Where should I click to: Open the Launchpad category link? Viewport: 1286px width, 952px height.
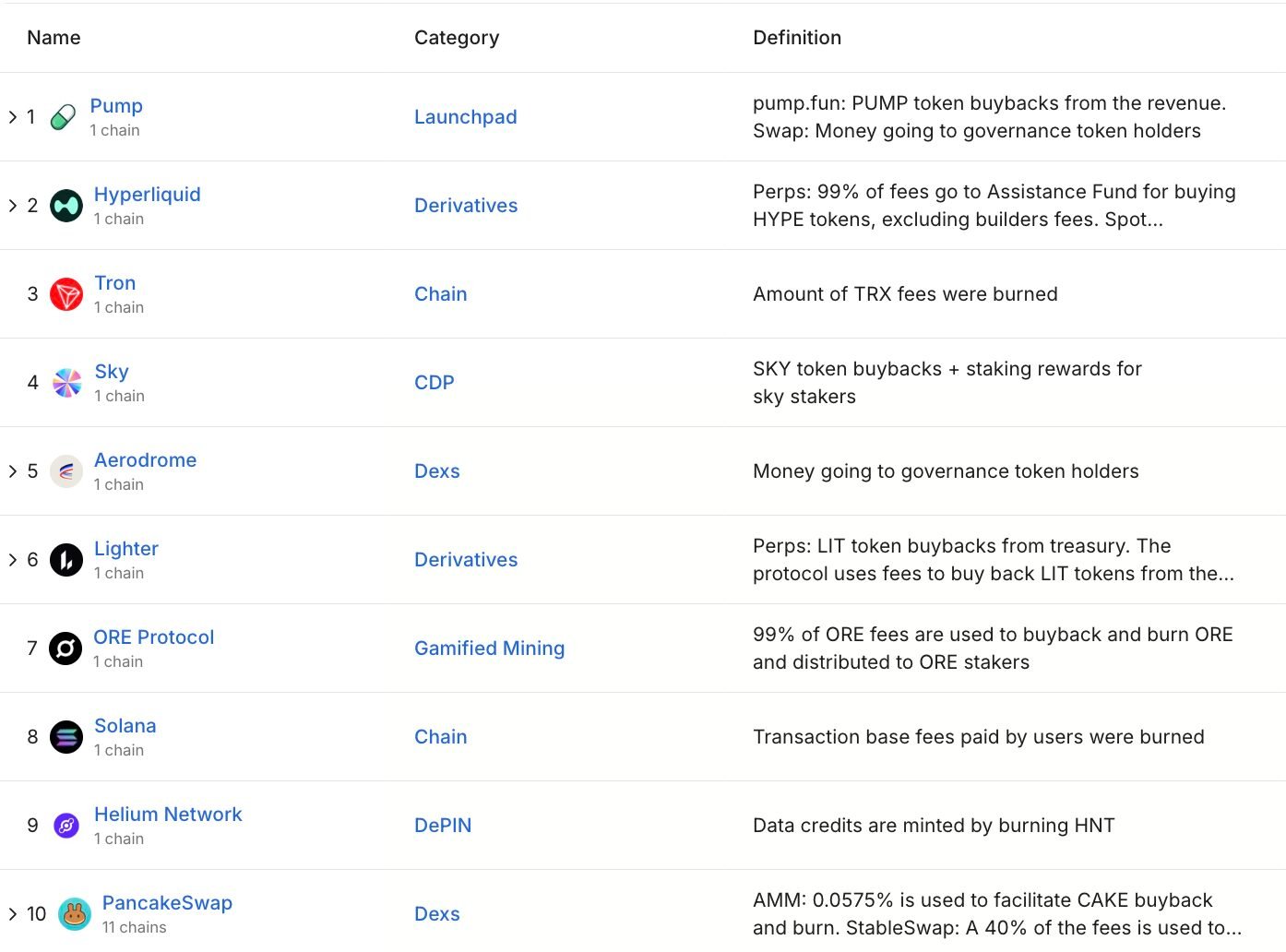(x=465, y=117)
